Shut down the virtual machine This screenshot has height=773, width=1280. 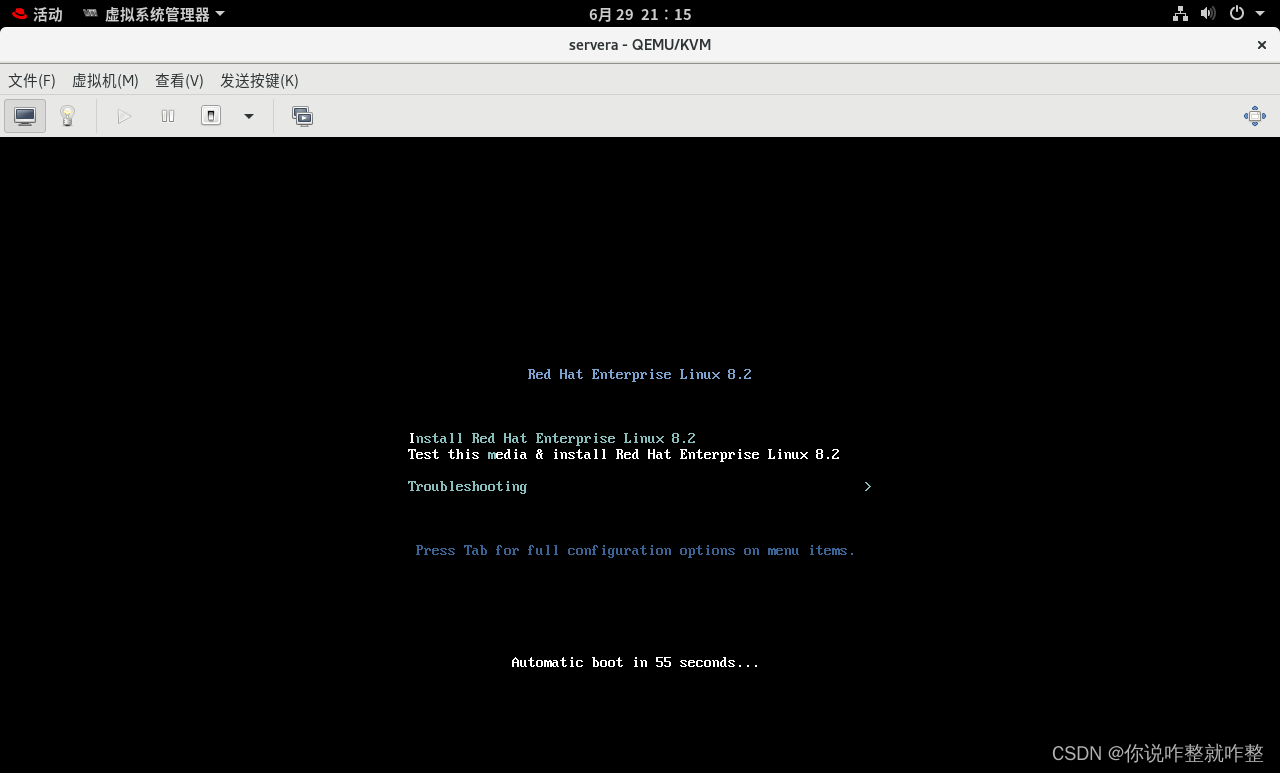click(211, 116)
